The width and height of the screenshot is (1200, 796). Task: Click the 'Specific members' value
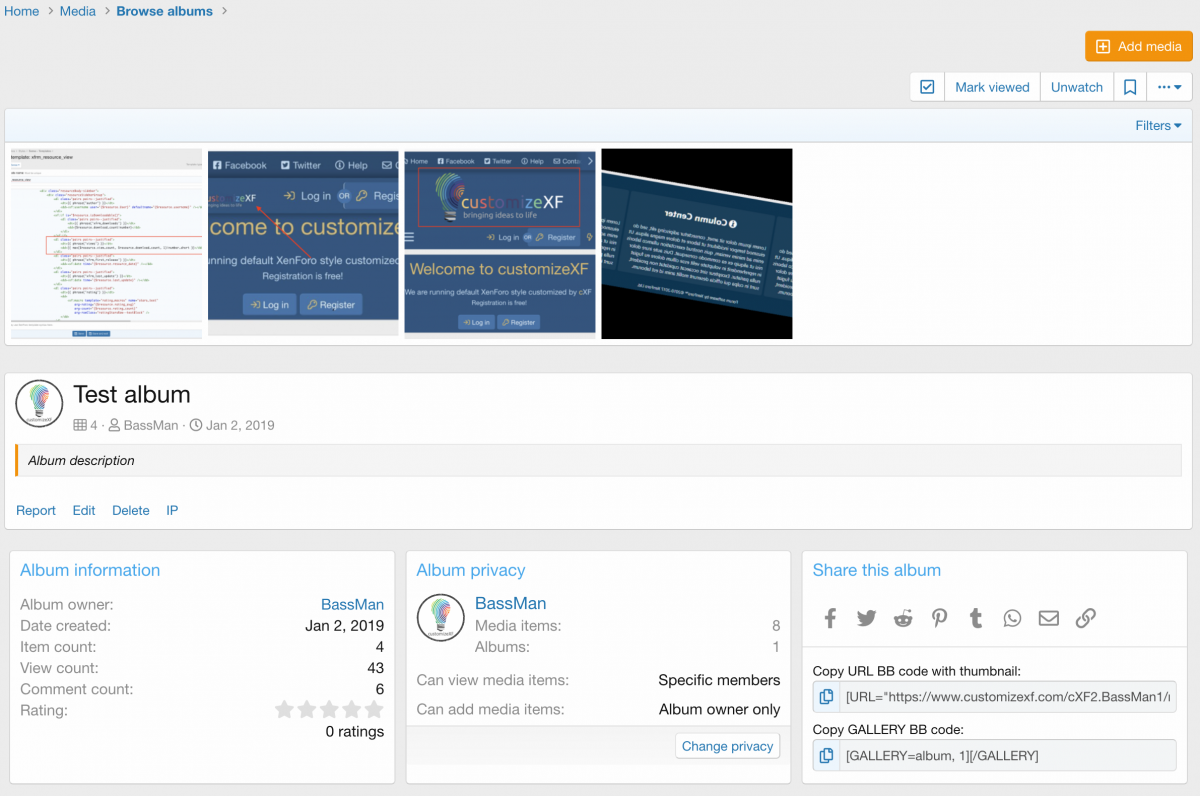click(719, 680)
